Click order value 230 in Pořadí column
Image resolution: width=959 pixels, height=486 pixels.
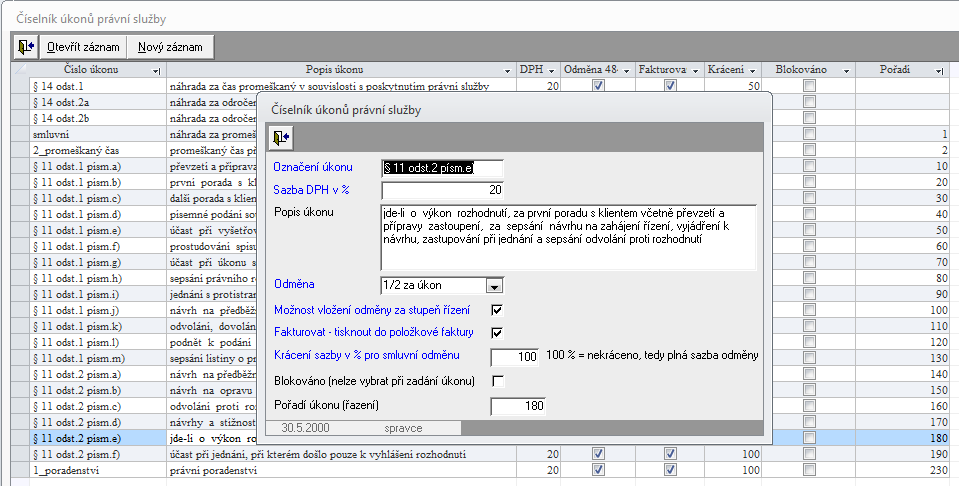click(902, 470)
